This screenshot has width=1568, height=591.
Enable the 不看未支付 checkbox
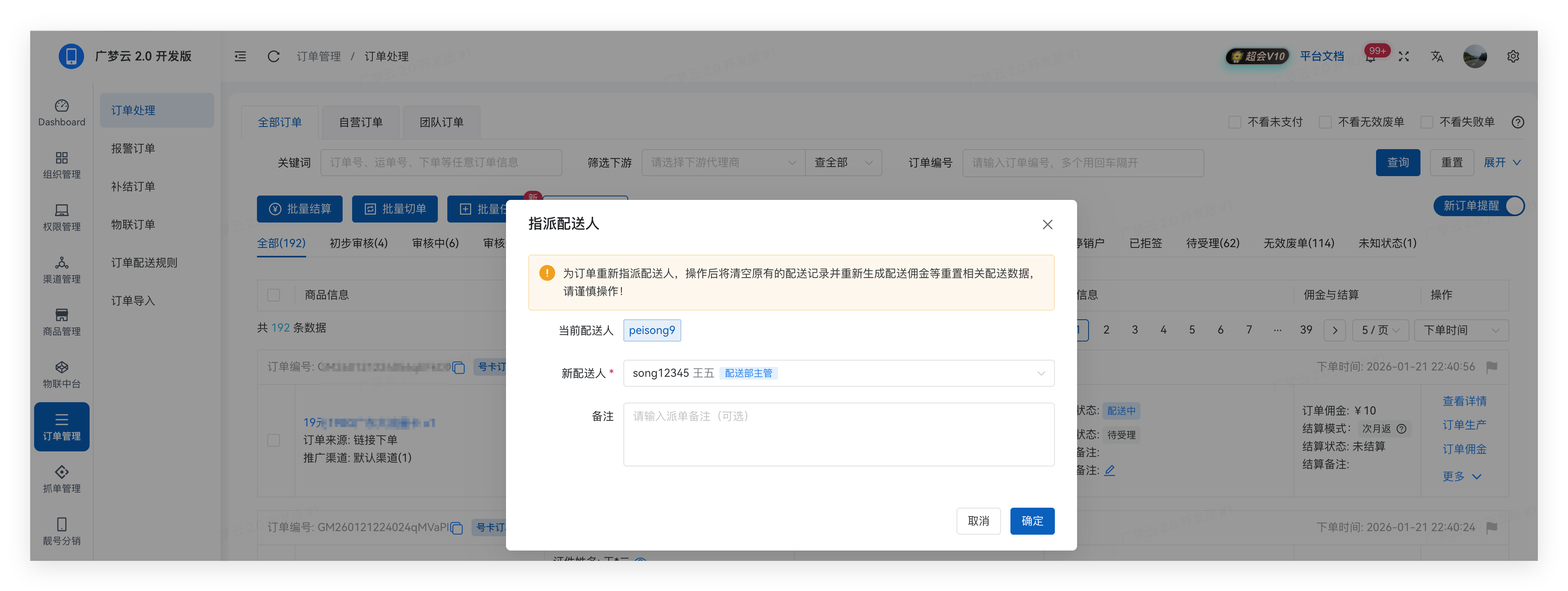coord(1235,122)
